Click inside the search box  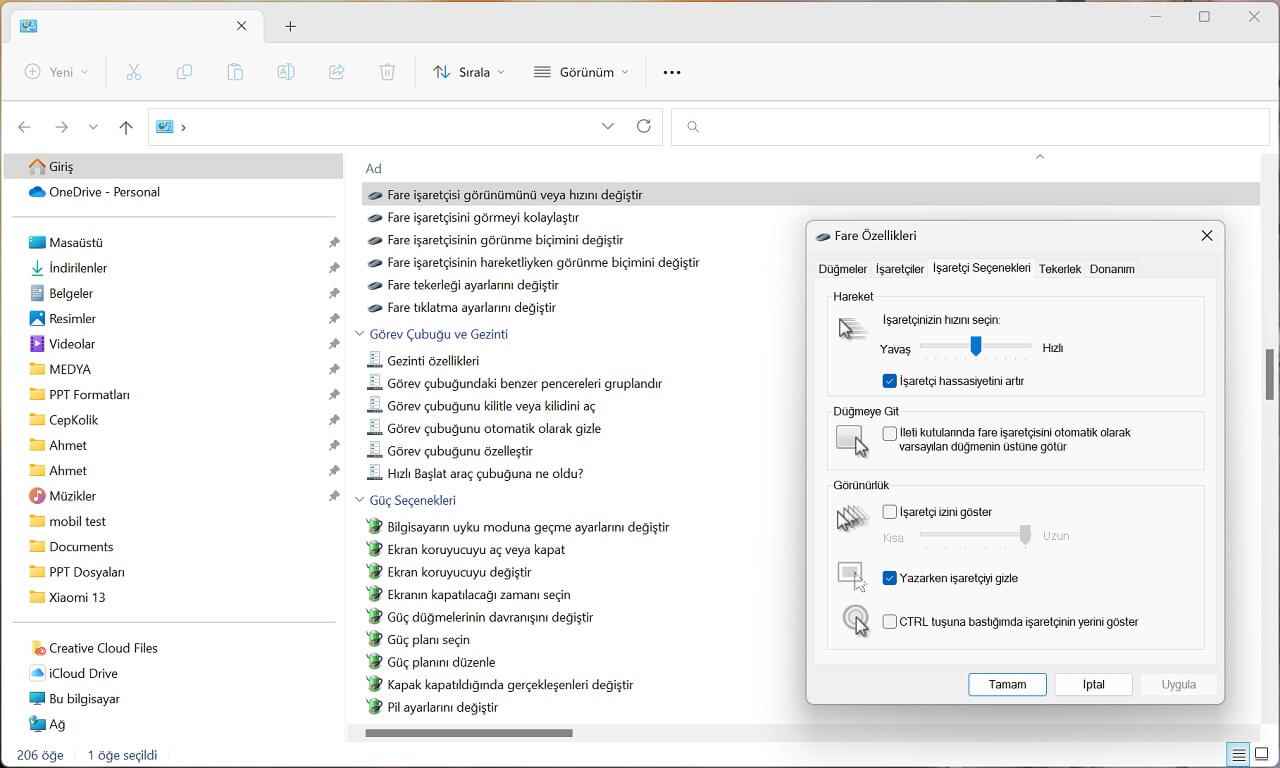970,127
